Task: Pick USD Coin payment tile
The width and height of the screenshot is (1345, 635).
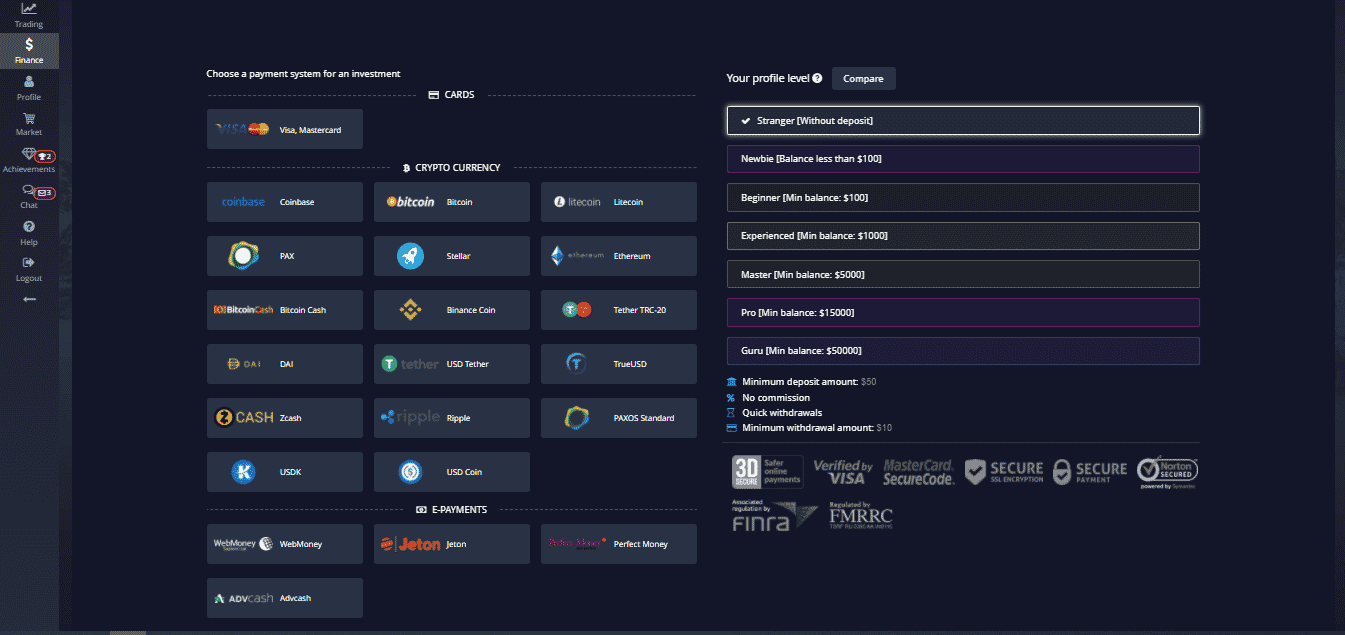Action: (x=452, y=472)
